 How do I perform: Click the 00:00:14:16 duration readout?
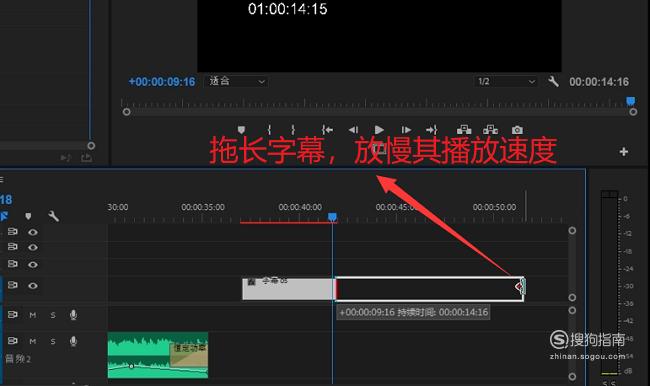(x=599, y=82)
